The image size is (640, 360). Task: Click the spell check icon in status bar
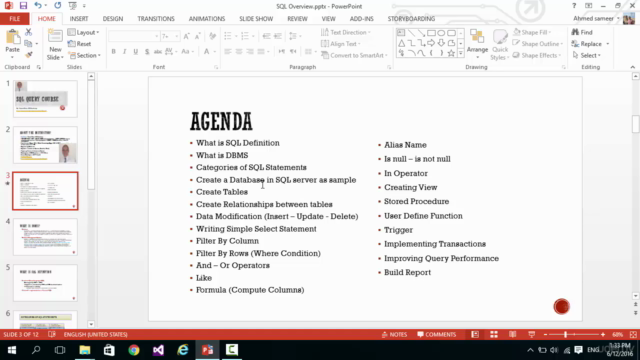coord(52,334)
